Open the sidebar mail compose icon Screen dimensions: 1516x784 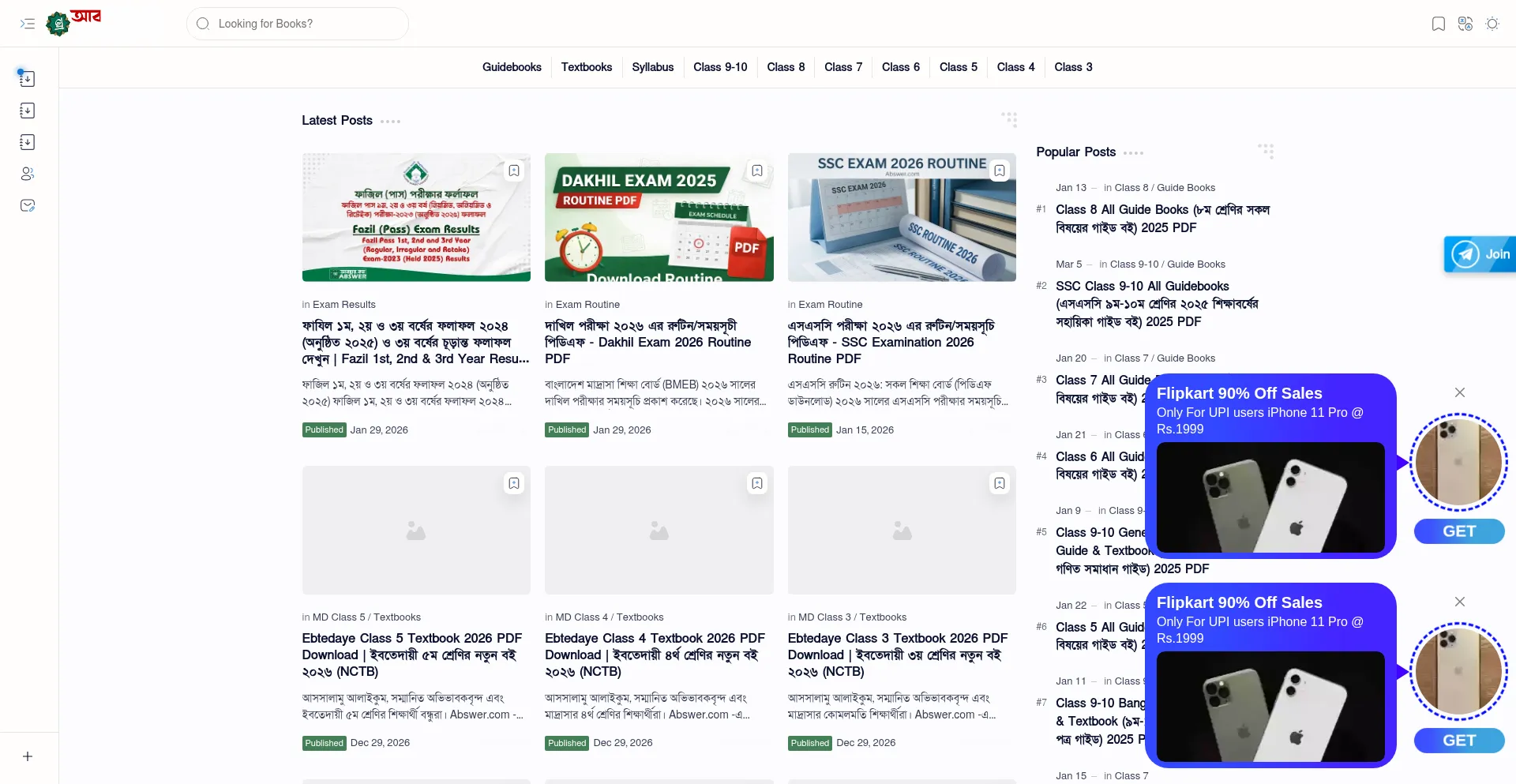pos(27,205)
